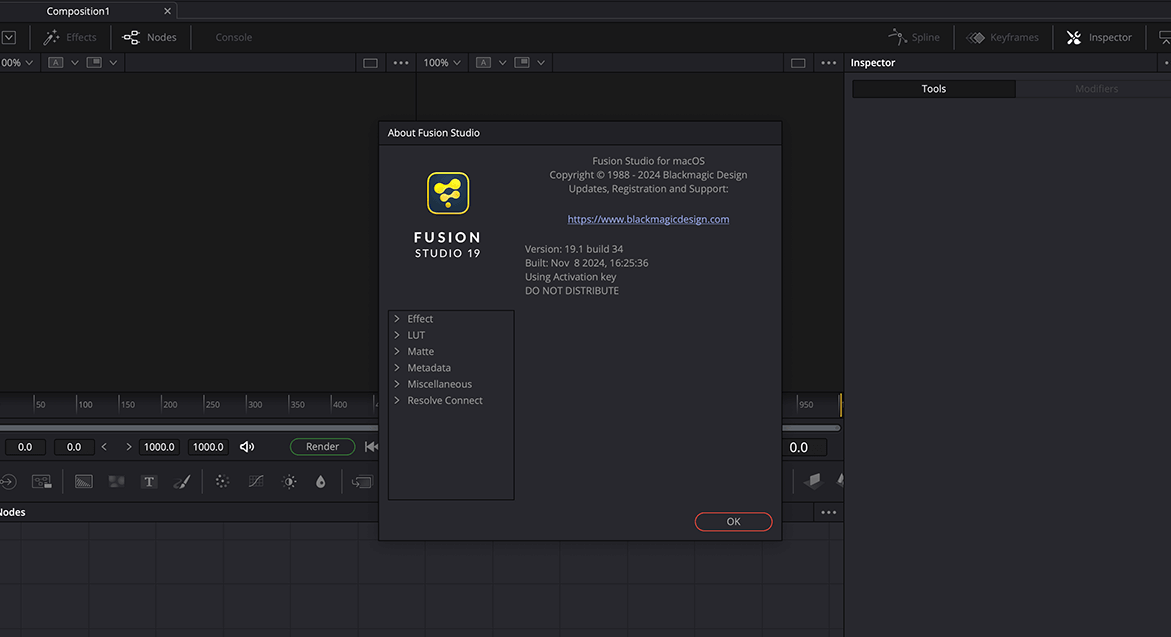Click the next range arrow button
Screen dimensions: 1171x637
coord(128,447)
